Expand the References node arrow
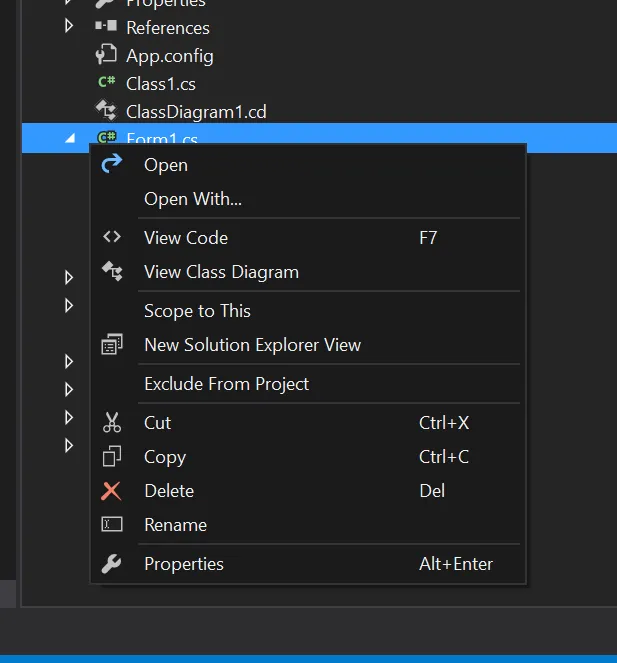This screenshot has width=617, height=663. pyautogui.click(x=69, y=25)
